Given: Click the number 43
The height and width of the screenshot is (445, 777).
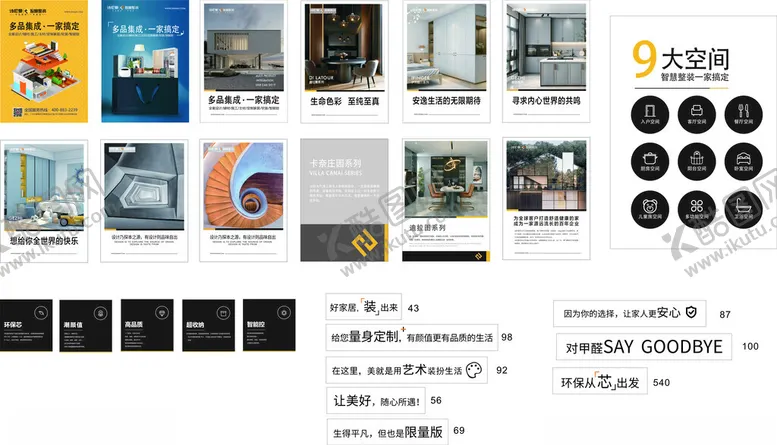Looking at the screenshot, I should pyautogui.click(x=413, y=308).
